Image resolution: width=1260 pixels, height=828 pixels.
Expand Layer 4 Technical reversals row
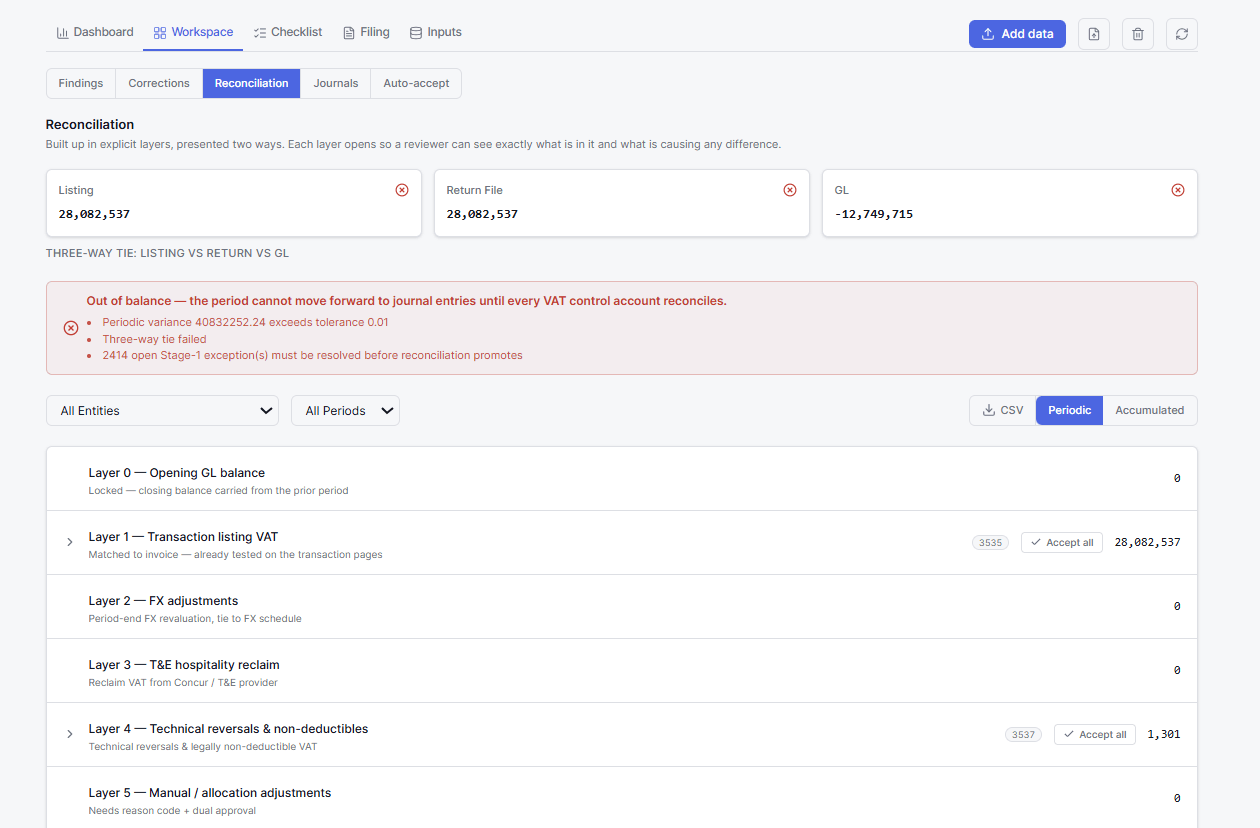tap(70, 734)
